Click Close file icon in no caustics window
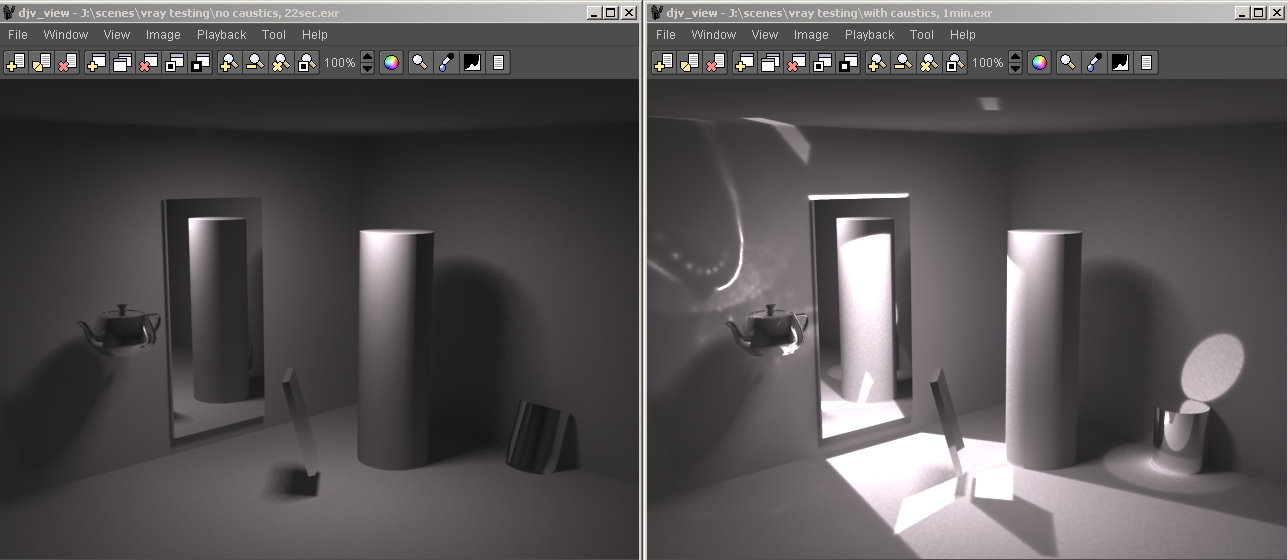Viewport: 1288px width, 560px height. click(67, 62)
